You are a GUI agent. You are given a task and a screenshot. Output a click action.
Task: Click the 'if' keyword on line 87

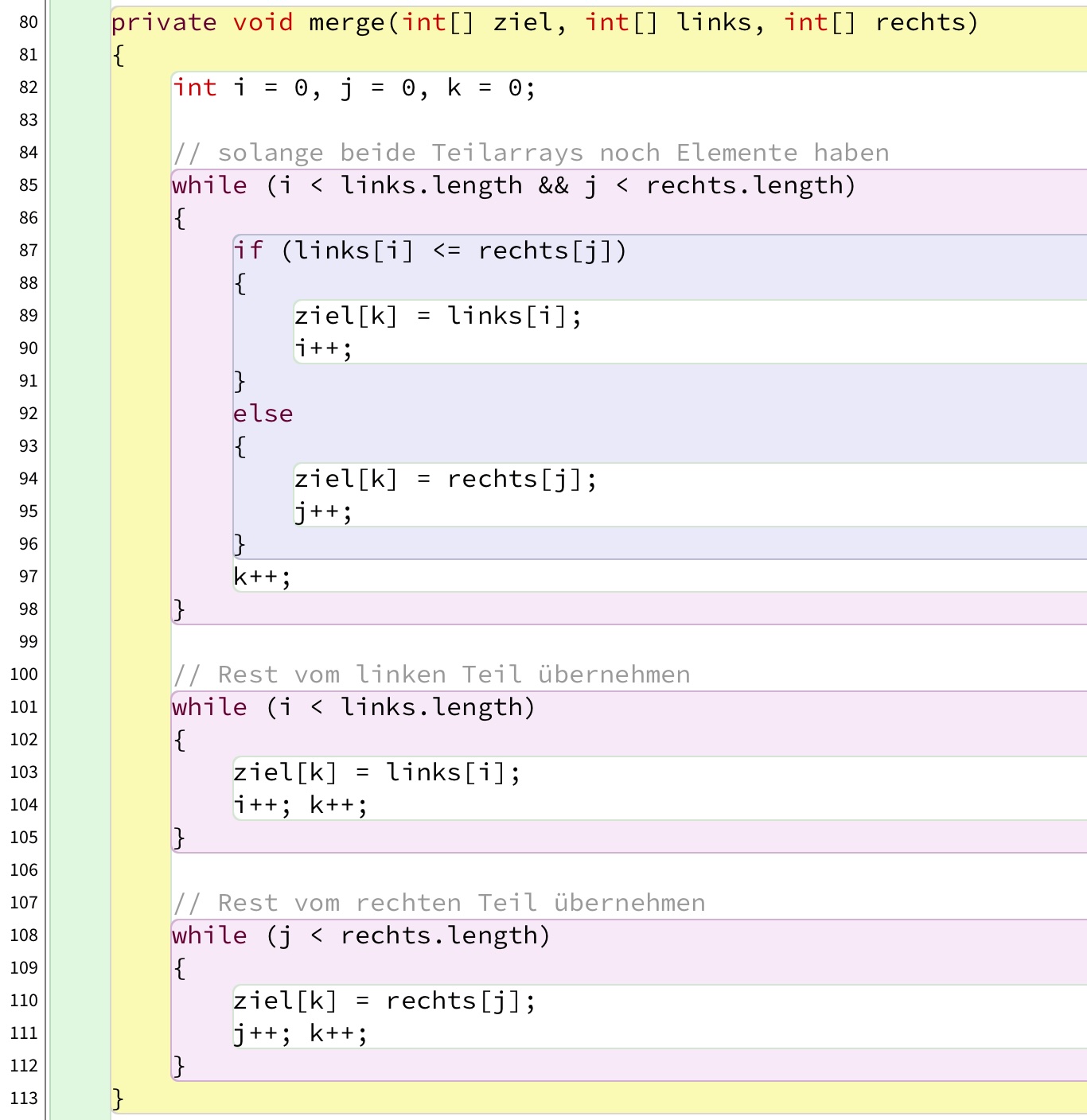[247, 251]
